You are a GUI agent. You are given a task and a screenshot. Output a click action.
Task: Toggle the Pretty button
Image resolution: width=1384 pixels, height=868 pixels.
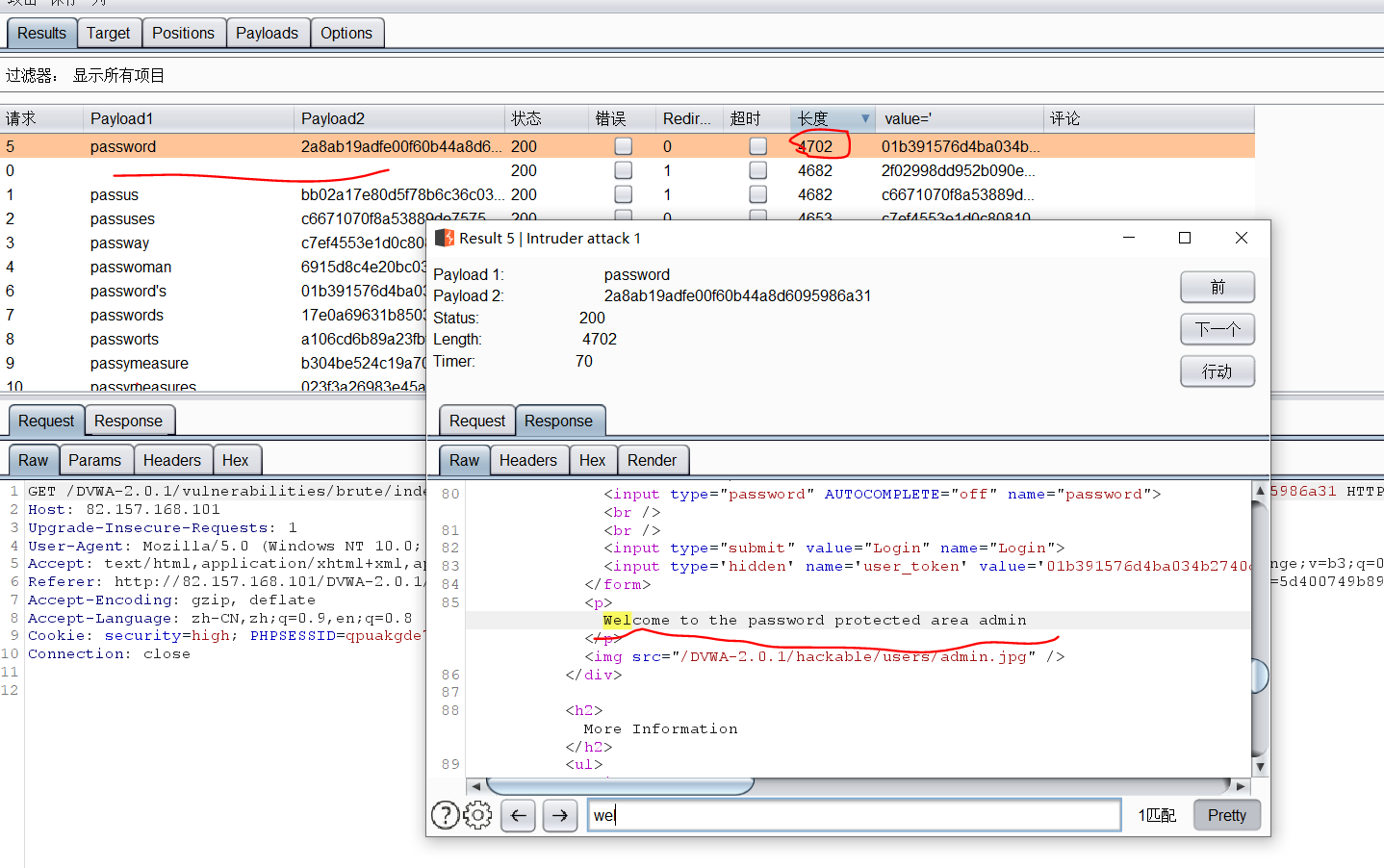coord(1226,815)
